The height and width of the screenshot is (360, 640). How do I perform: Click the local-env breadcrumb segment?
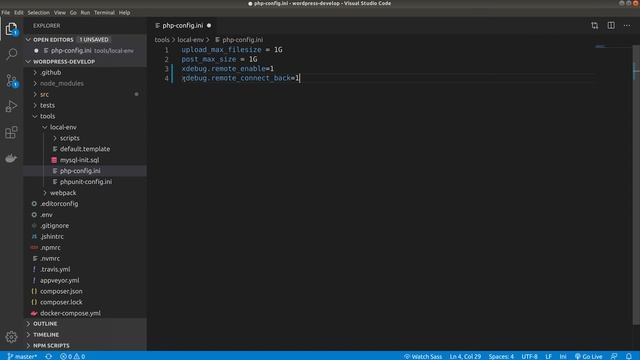point(190,40)
